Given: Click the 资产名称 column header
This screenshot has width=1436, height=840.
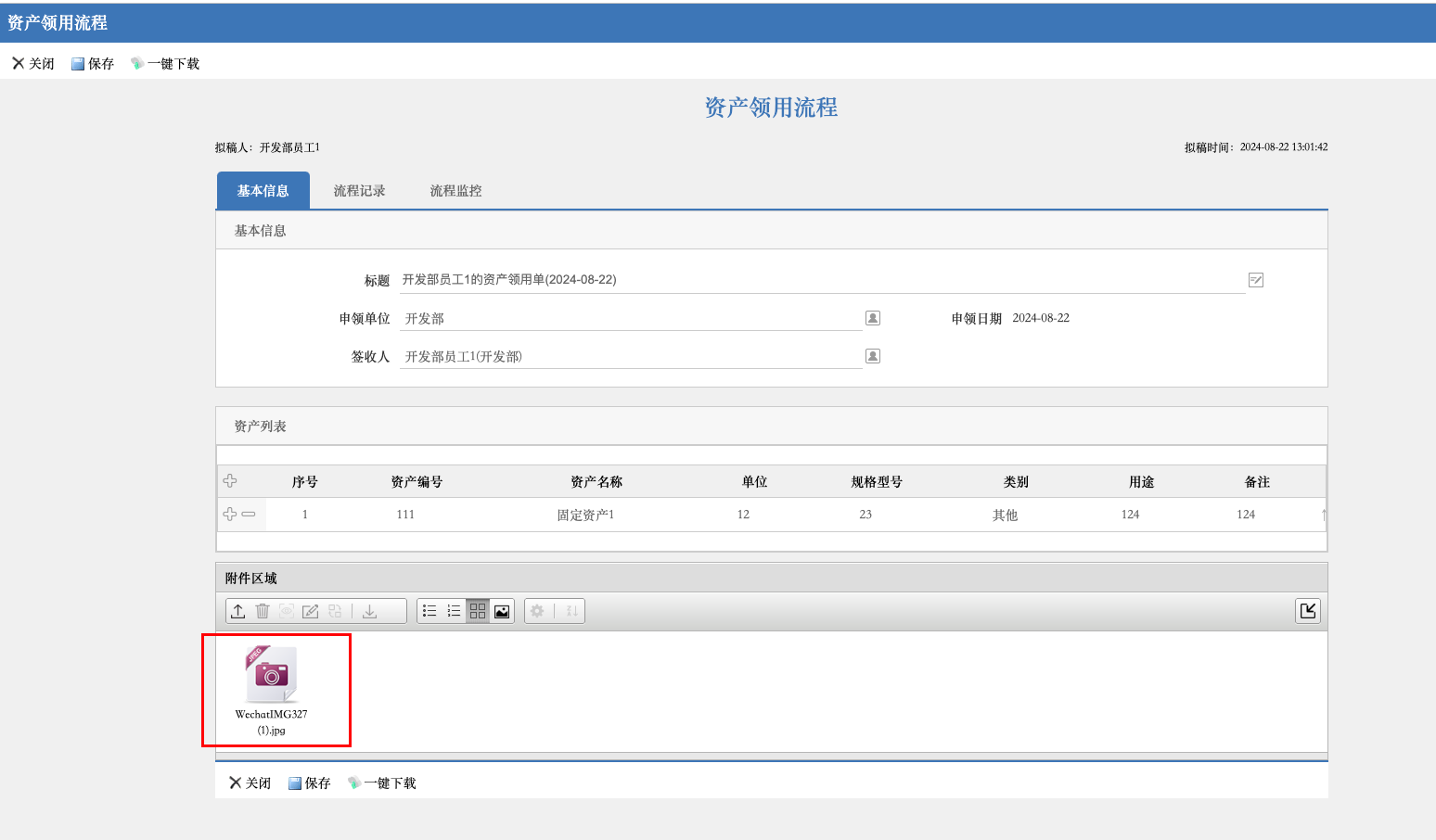Looking at the screenshot, I should pyautogui.click(x=597, y=481).
